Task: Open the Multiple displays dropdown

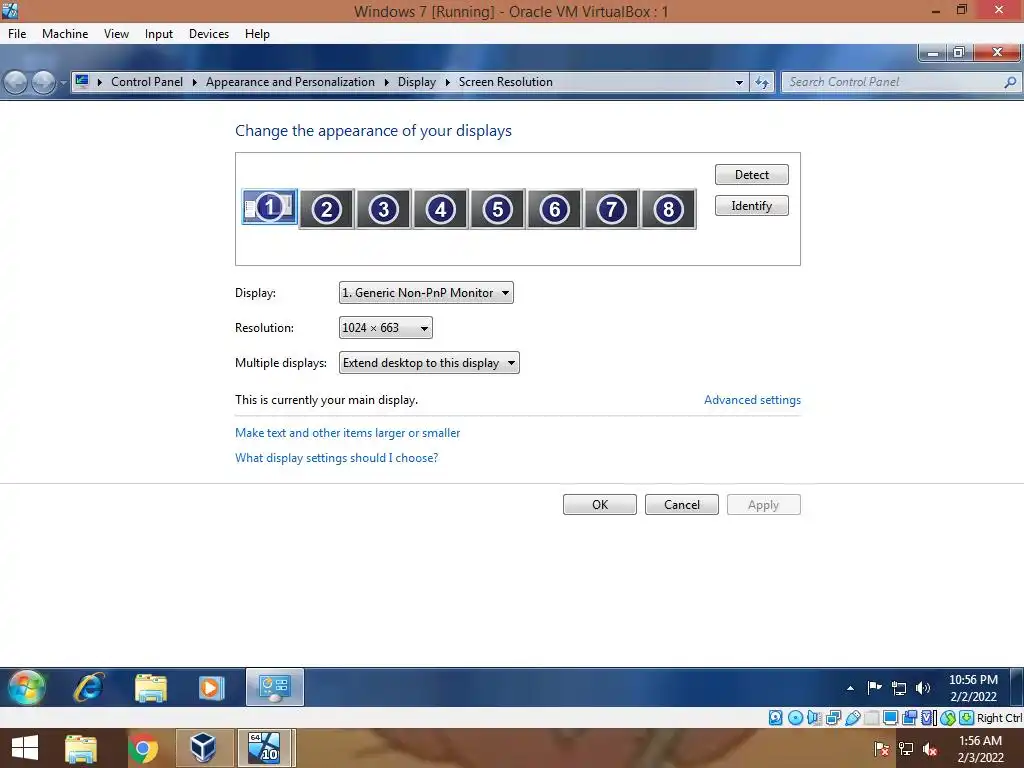Action: 429,362
